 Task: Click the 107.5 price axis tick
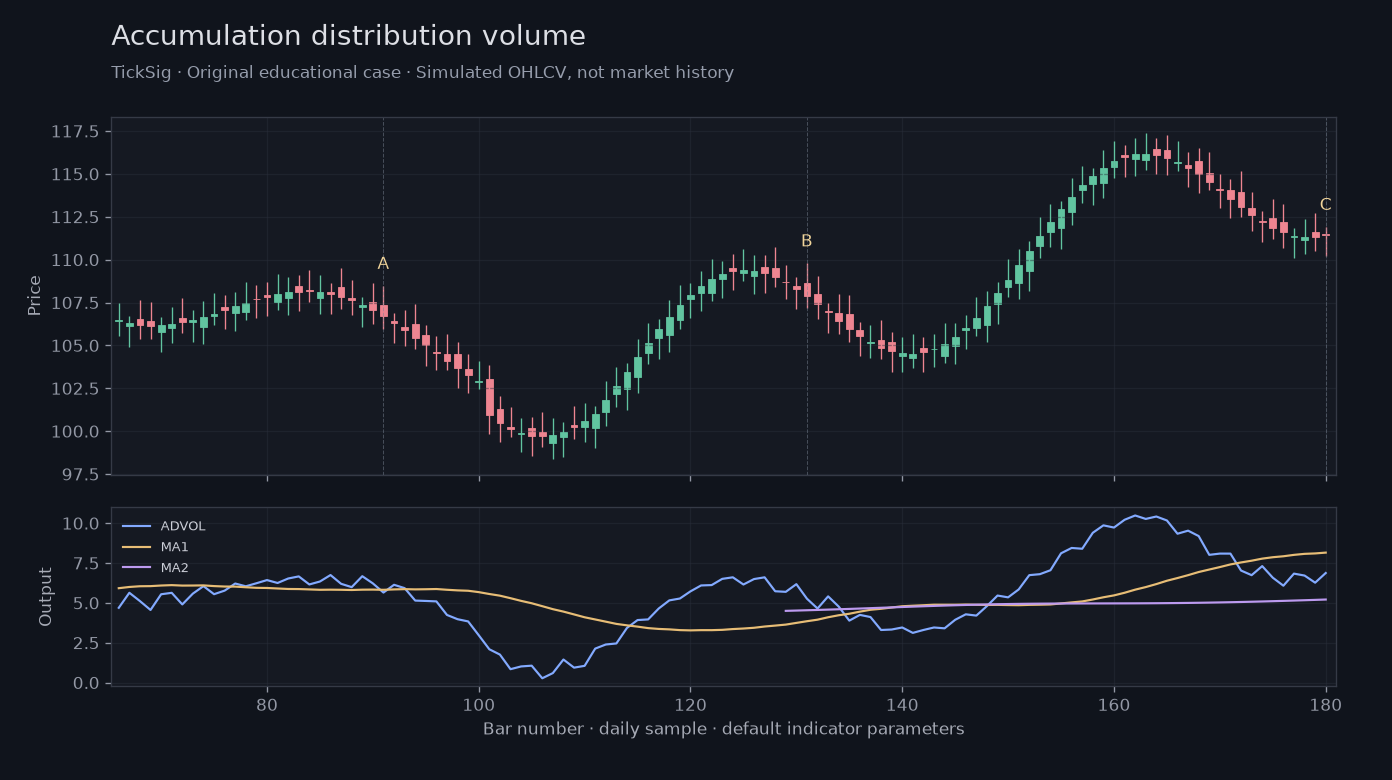(76, 303)
